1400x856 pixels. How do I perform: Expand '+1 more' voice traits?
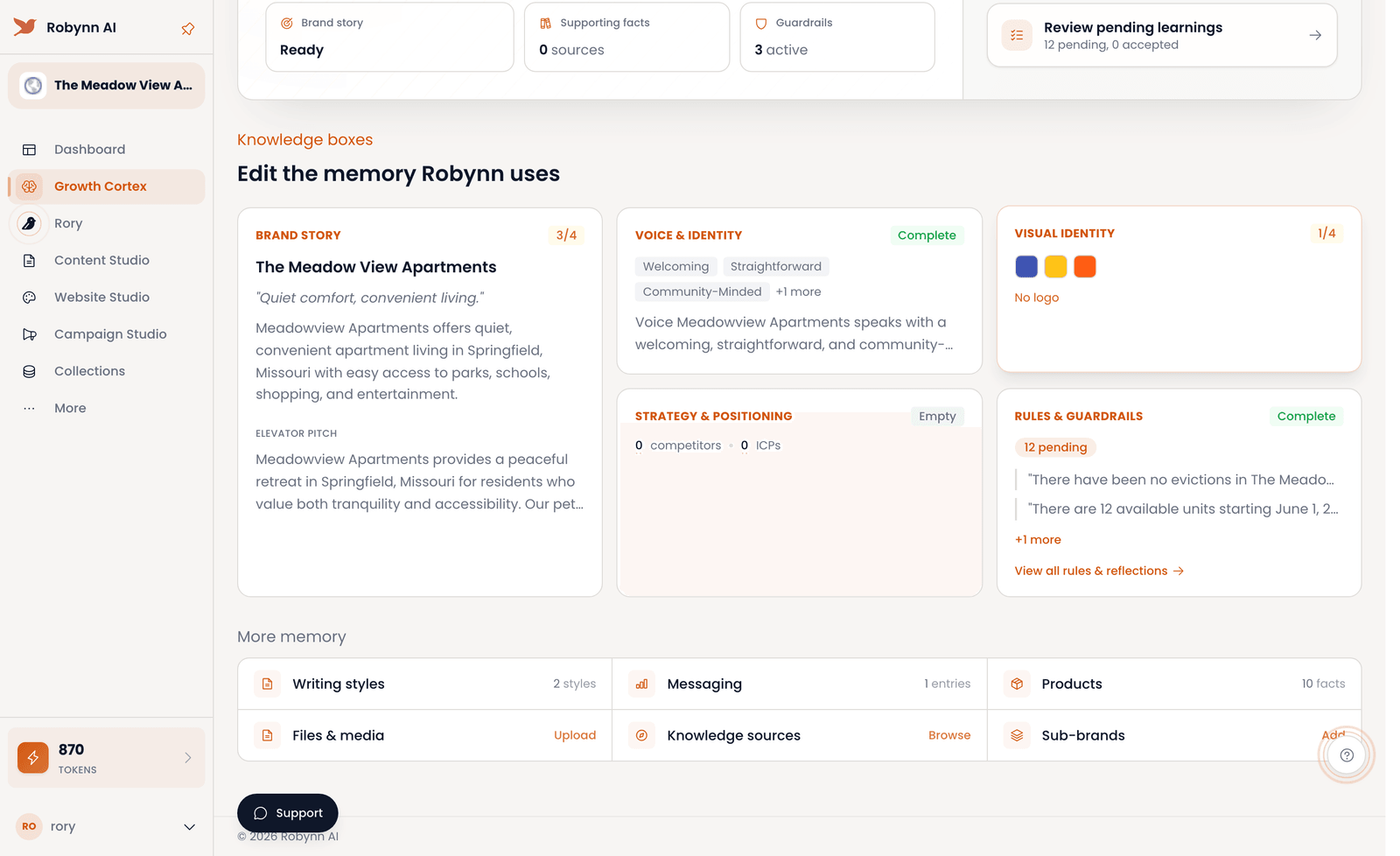[x=798, y=291]
